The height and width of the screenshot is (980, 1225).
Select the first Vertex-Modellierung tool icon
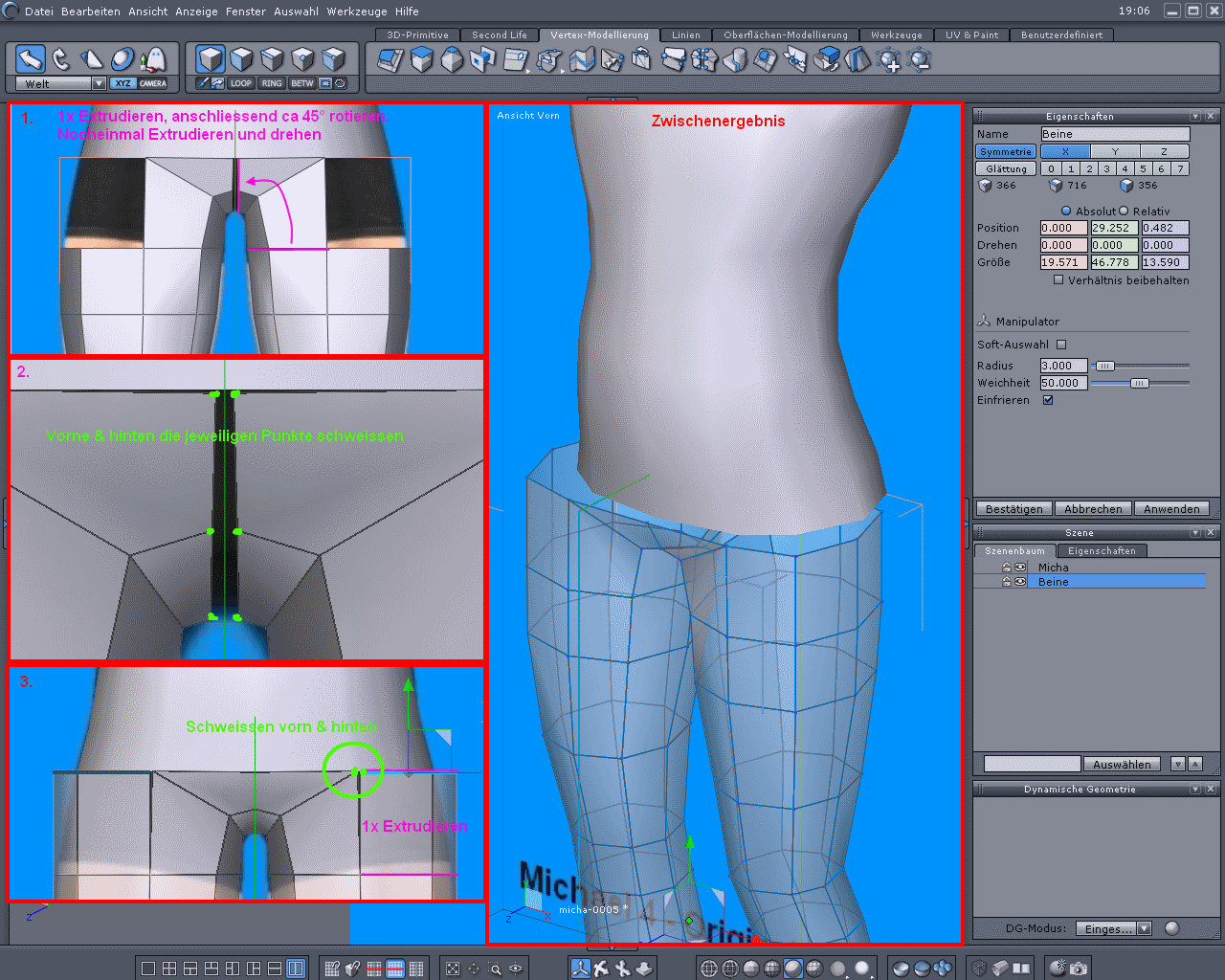click(x=390, y=60)
